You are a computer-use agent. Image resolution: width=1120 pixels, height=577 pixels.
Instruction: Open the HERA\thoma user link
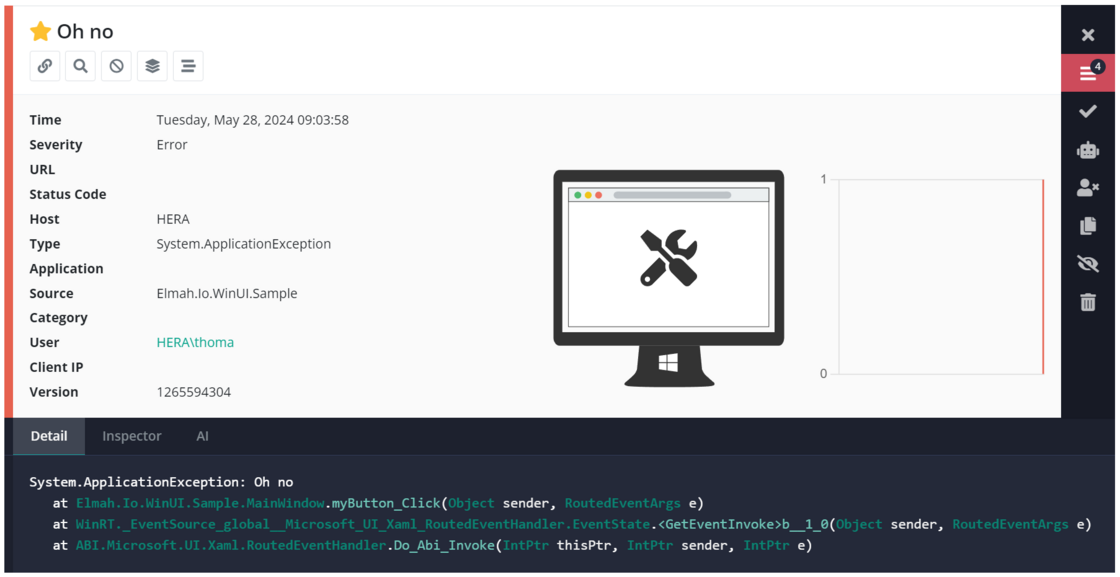pos(195,343)
